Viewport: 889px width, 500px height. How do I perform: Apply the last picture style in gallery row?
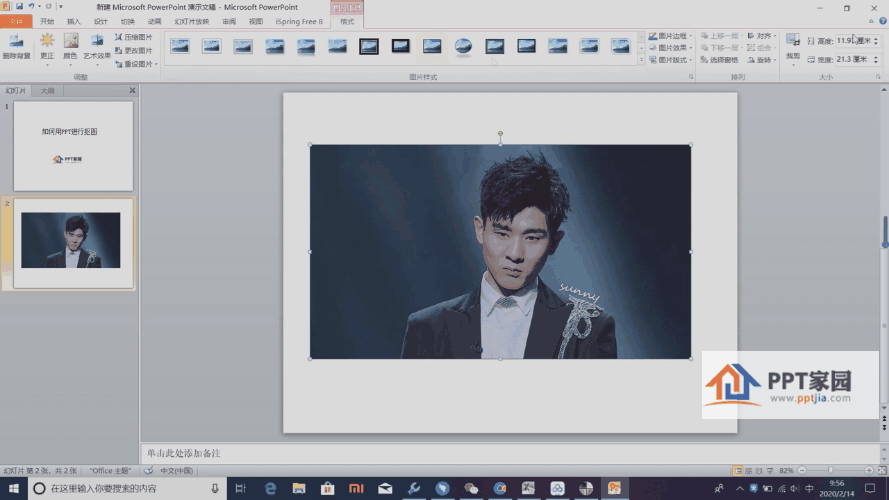click(x=620, y=46)
